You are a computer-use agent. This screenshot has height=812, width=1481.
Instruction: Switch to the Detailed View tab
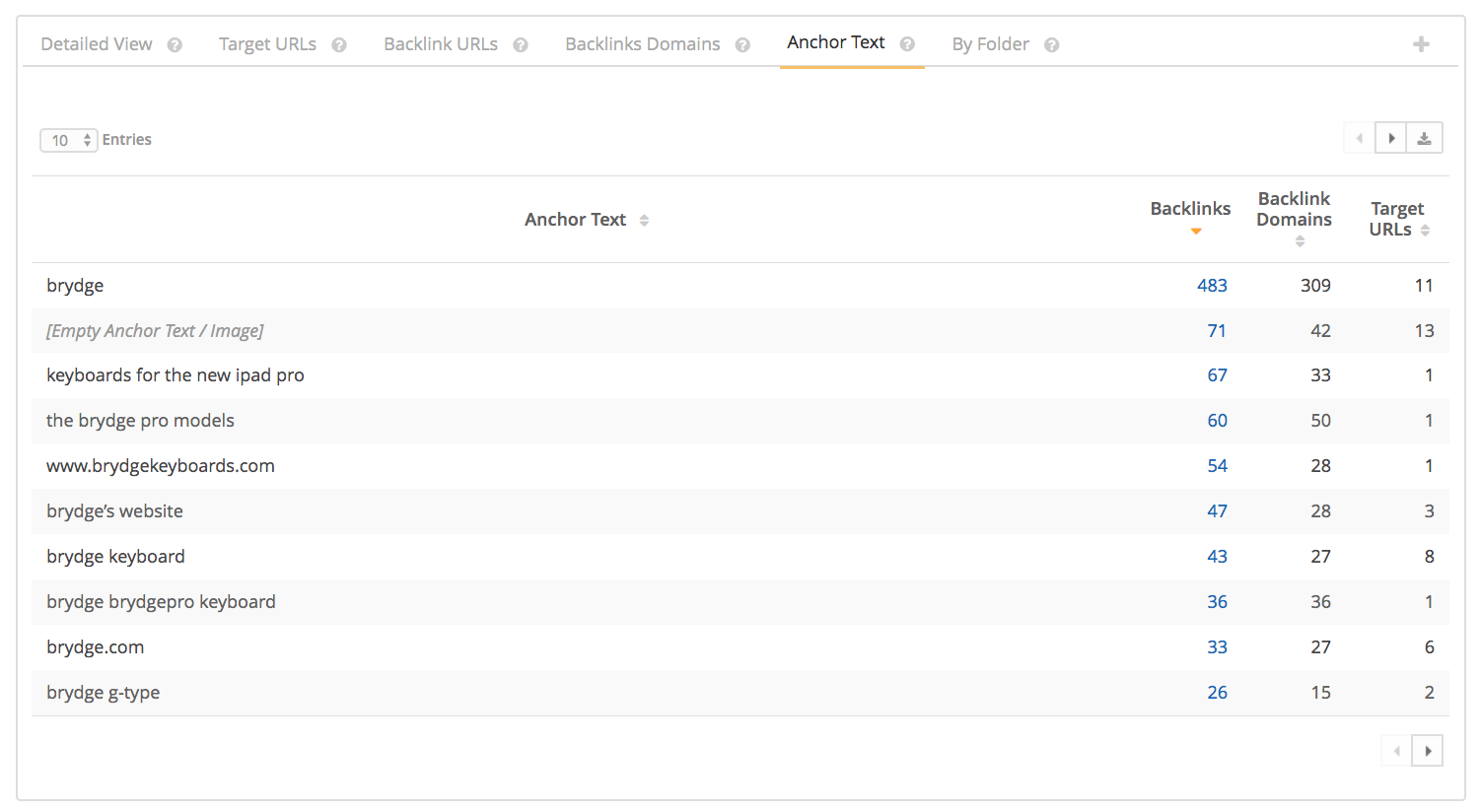(x=97, y=44)
